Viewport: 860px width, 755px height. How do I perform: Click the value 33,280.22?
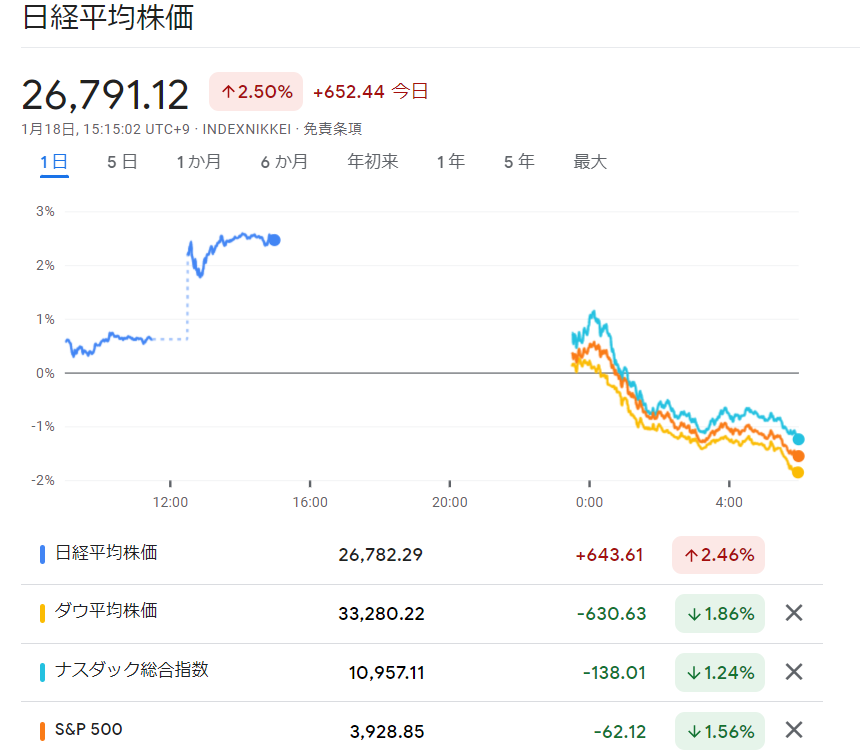point(381,614)
